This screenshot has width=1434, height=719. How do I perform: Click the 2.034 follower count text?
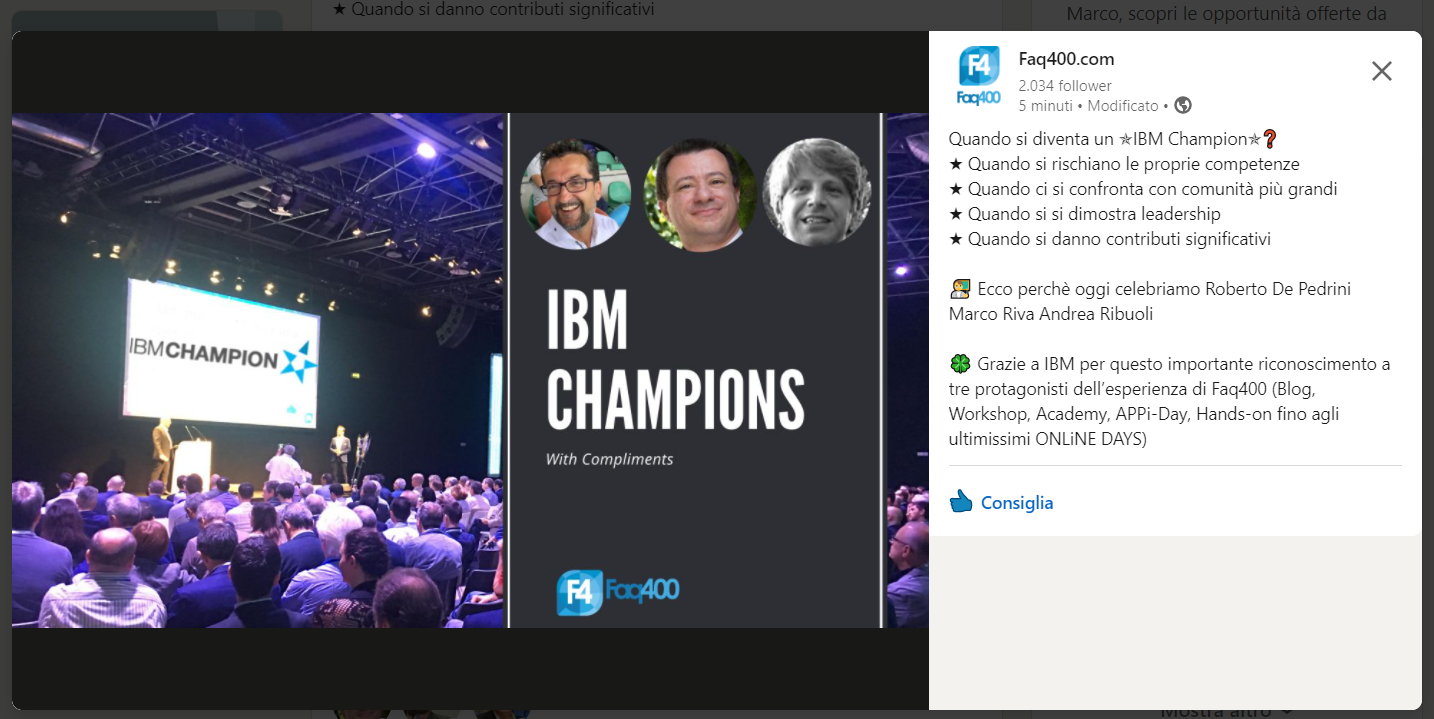tap(1065, 86)
